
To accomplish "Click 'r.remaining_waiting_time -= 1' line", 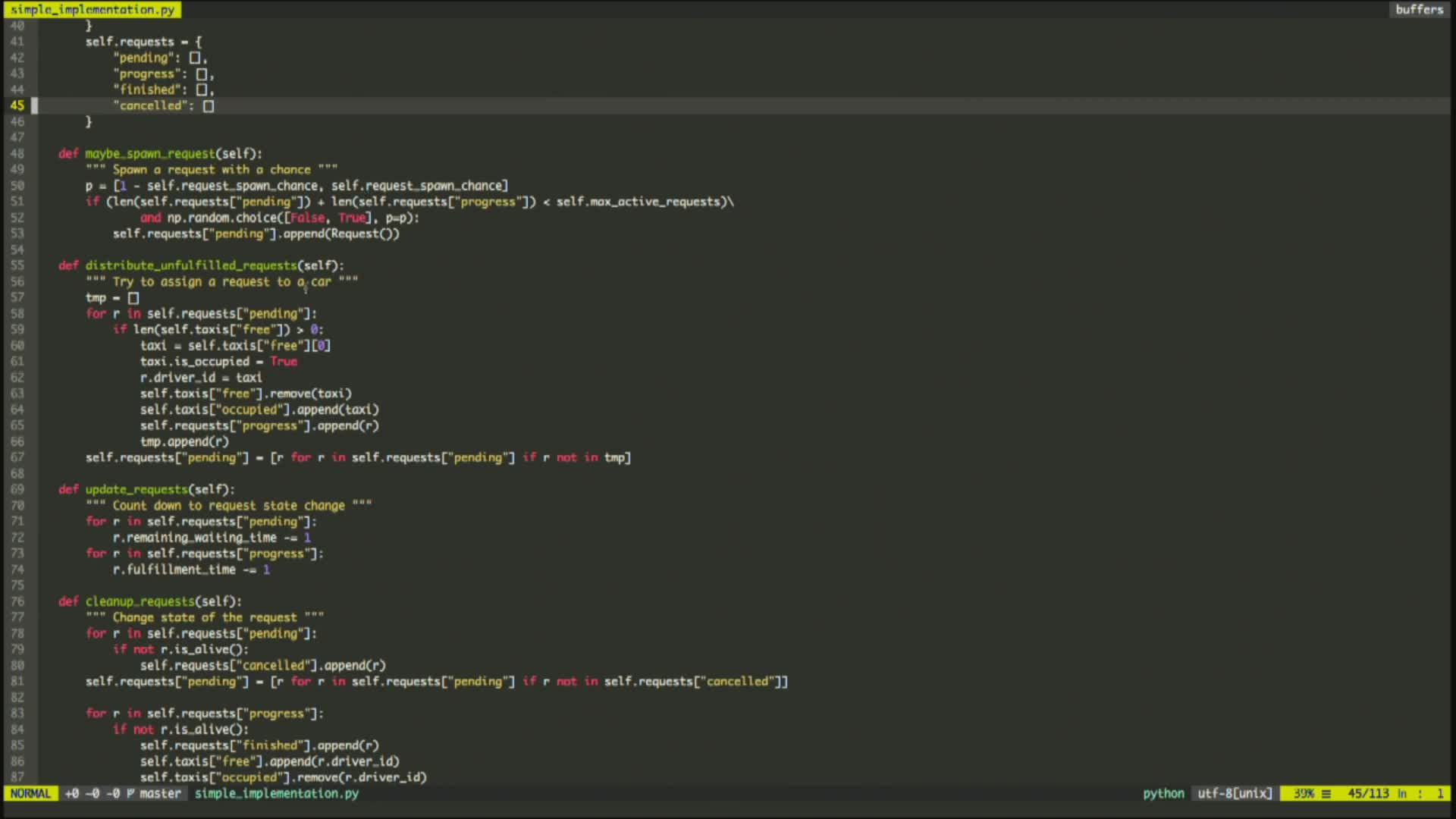I will (x=212, y=538).
